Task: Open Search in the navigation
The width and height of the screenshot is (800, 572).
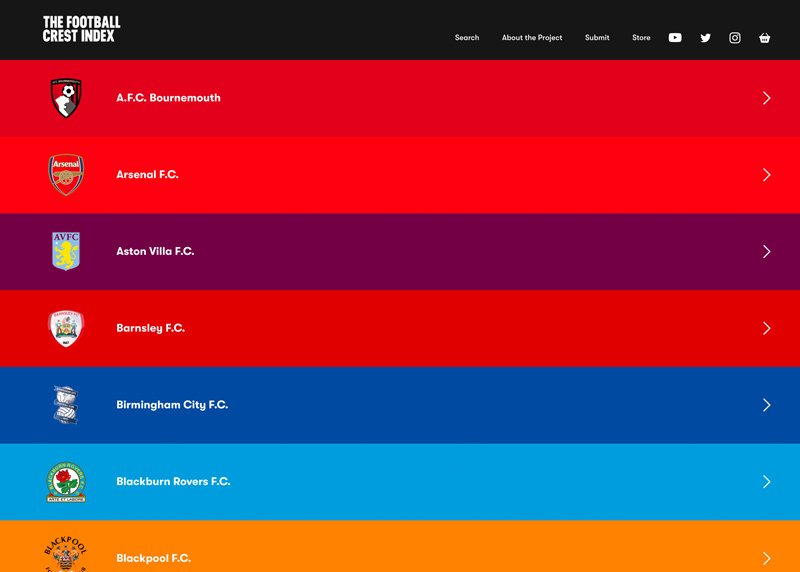Action: click(467, 38)
